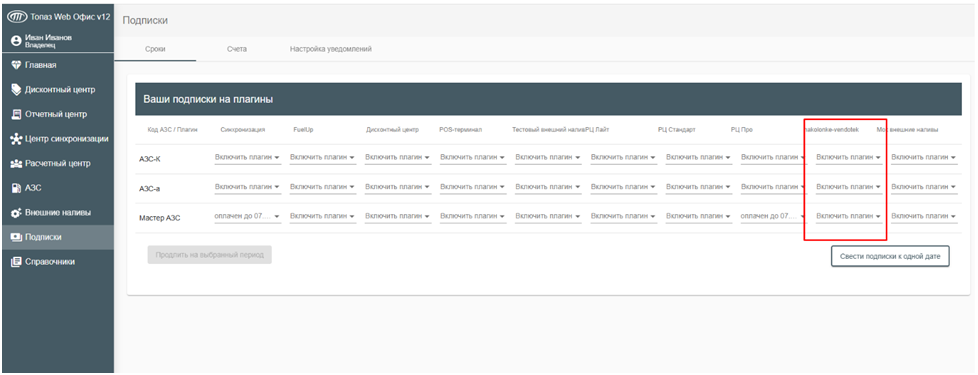The height and width of the screenshot is (375, 978).
Task: Open Дисконтный центр dropdown for АЗС-К
Action: (x=398, y=158)
